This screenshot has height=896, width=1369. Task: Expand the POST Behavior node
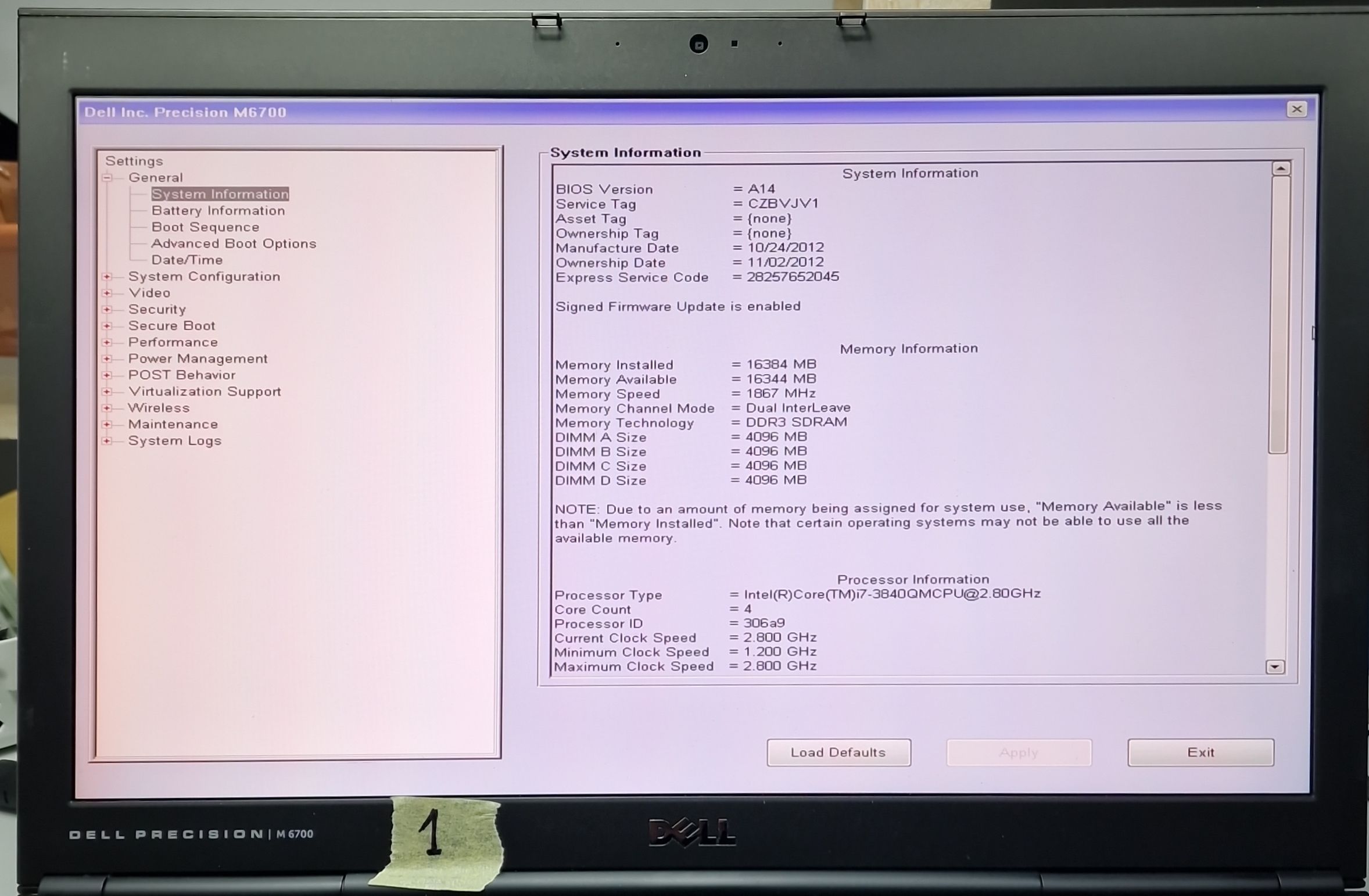tap(107, 375)
